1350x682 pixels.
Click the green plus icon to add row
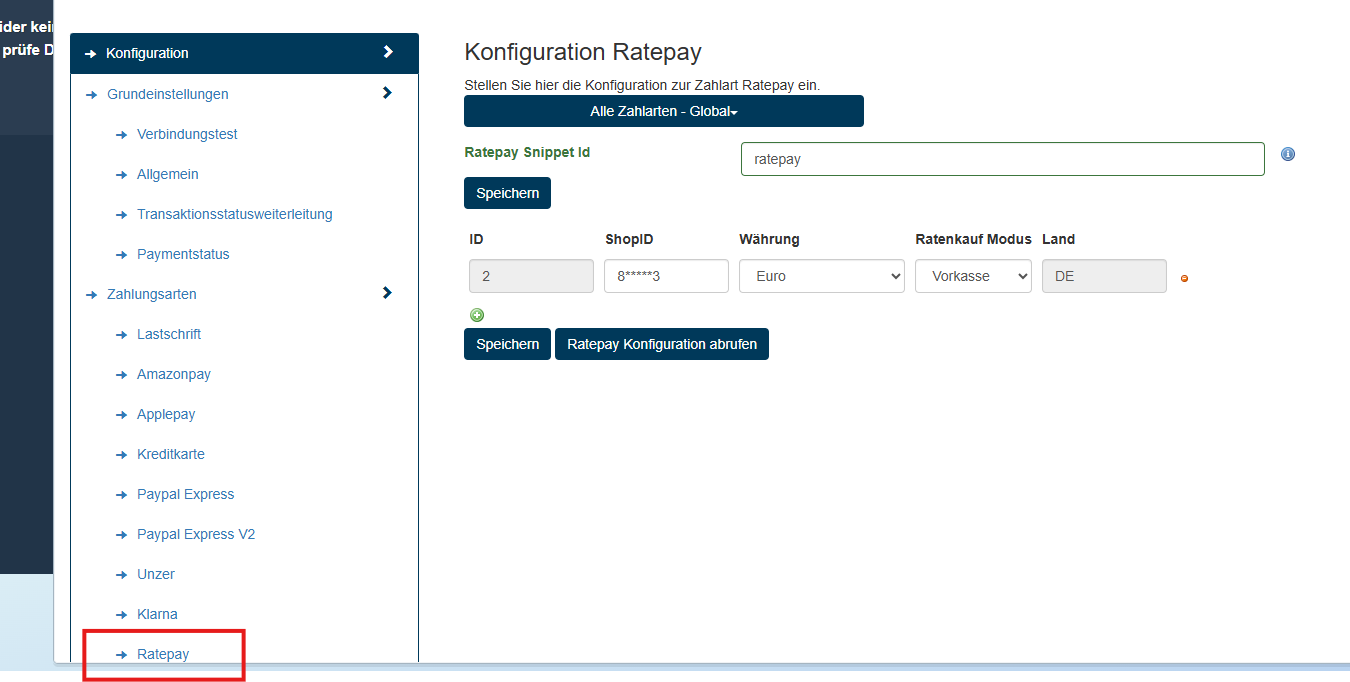coord(477,315)
